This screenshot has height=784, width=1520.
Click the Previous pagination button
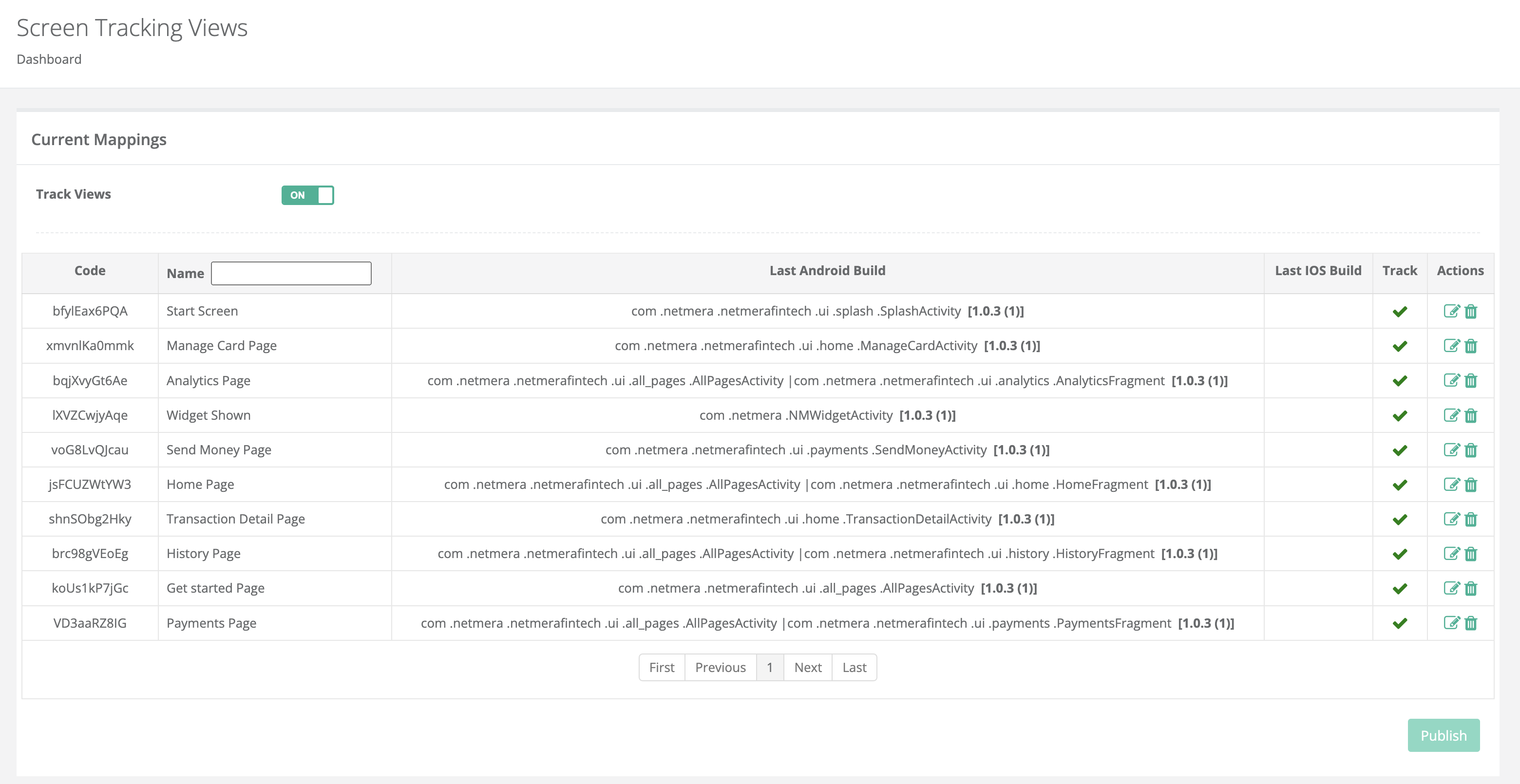(x=720, y=667)
